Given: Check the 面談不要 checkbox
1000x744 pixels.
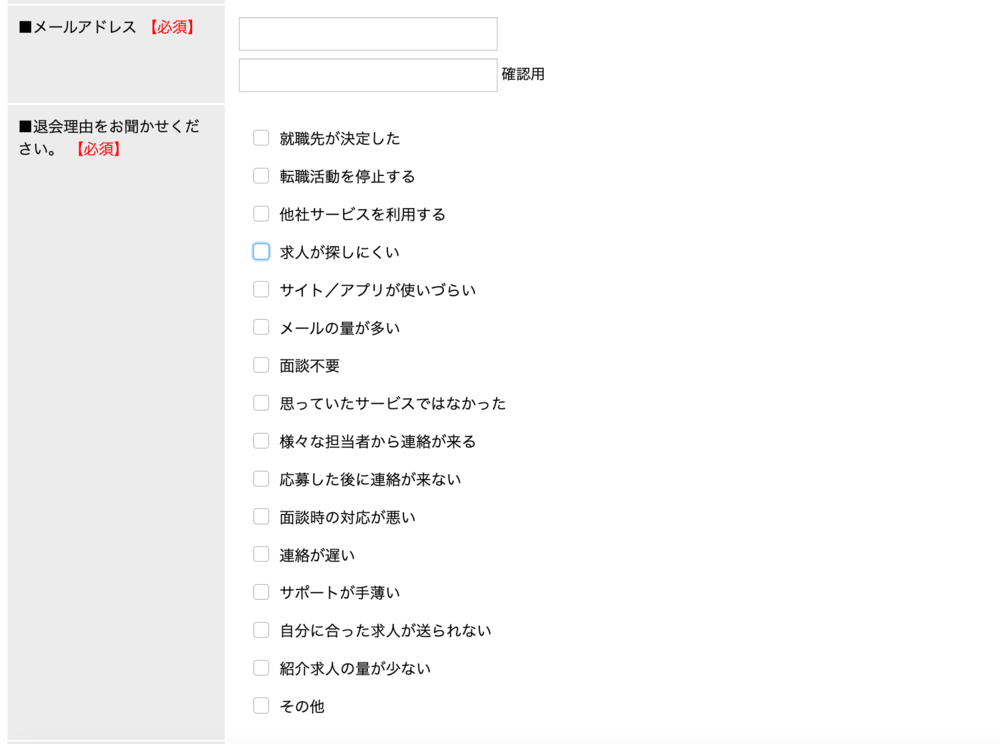Looking at the screenshot, I should pos(261,365).
